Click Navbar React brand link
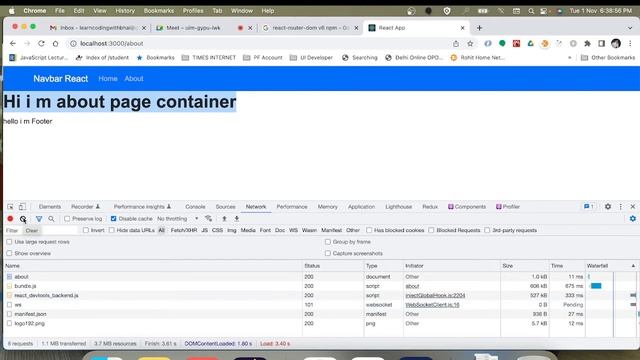Image resolution: width=640 pixels, height=360 pixels. pyautogui.click(x=61, y=79)
